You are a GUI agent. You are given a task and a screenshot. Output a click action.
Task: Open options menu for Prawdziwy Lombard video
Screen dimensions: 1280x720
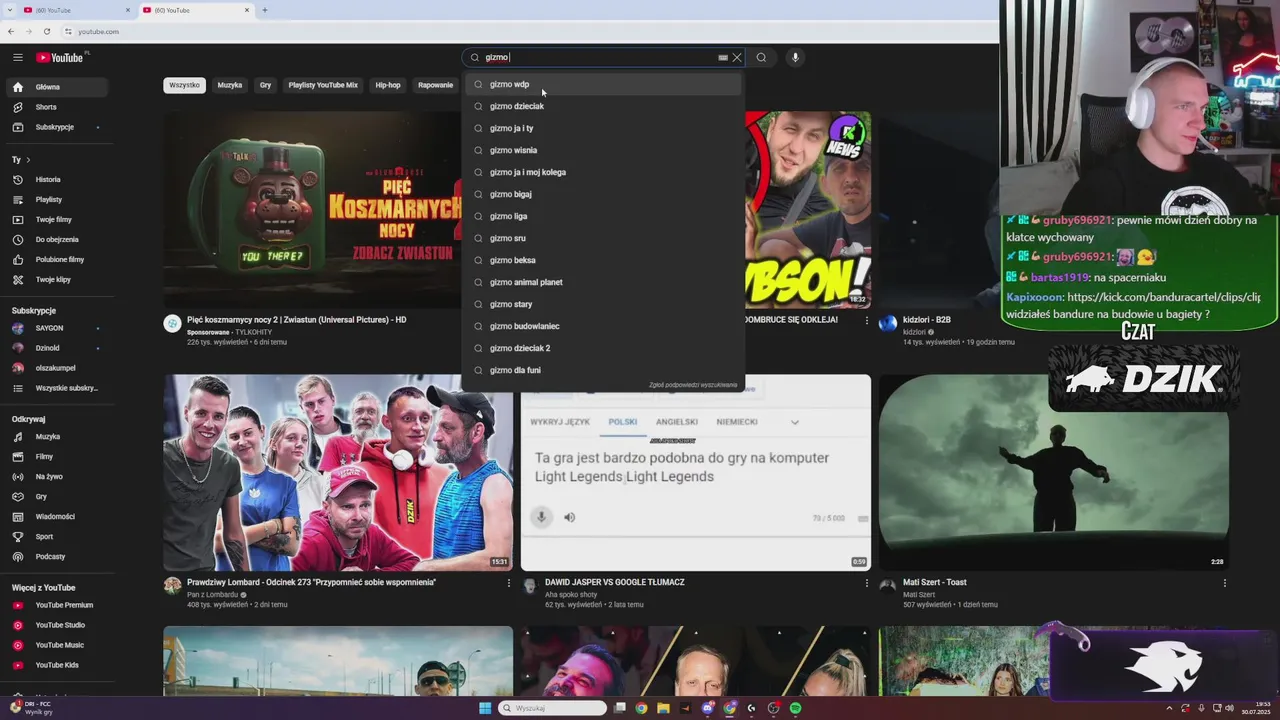508,583
